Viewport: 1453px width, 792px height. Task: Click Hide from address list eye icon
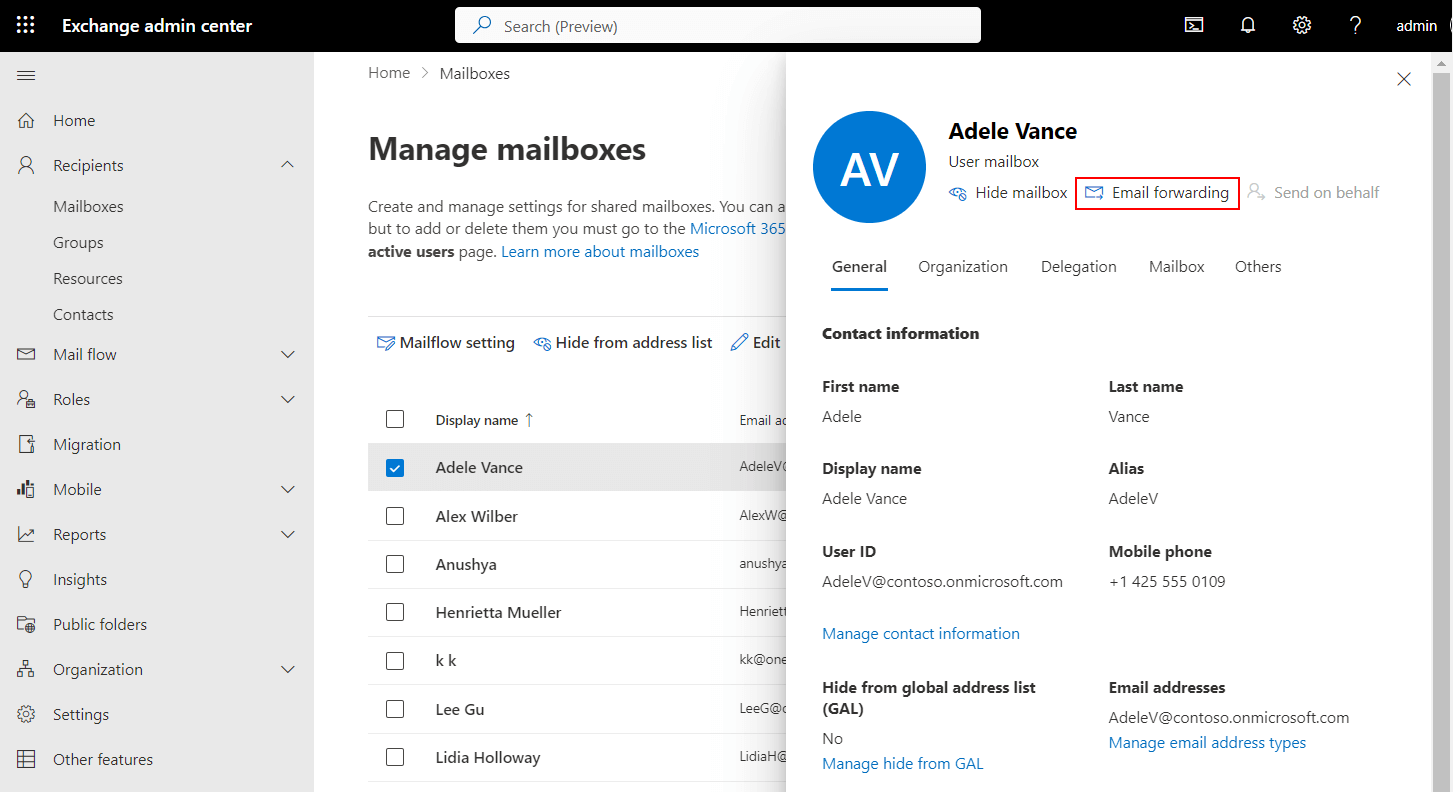543,342
